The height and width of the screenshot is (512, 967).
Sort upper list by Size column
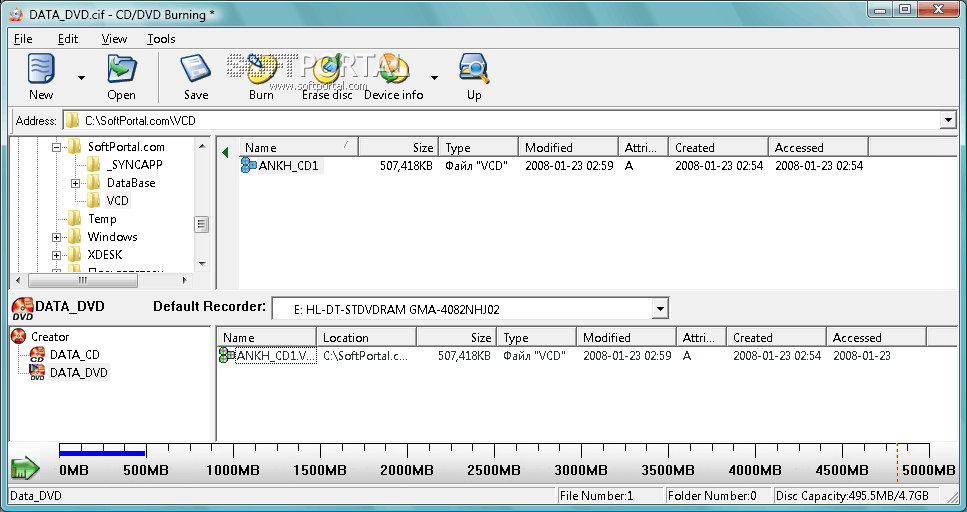coord(398,147)
